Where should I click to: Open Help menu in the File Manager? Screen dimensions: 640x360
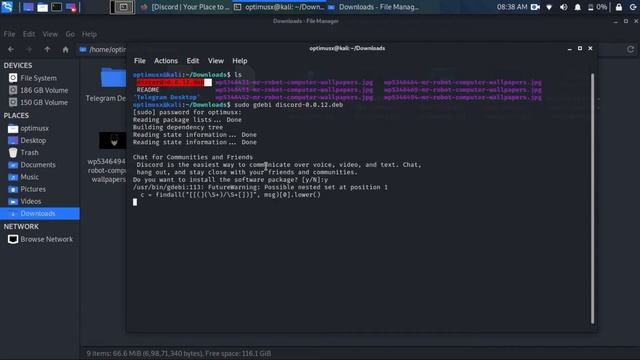click(89, 34)
